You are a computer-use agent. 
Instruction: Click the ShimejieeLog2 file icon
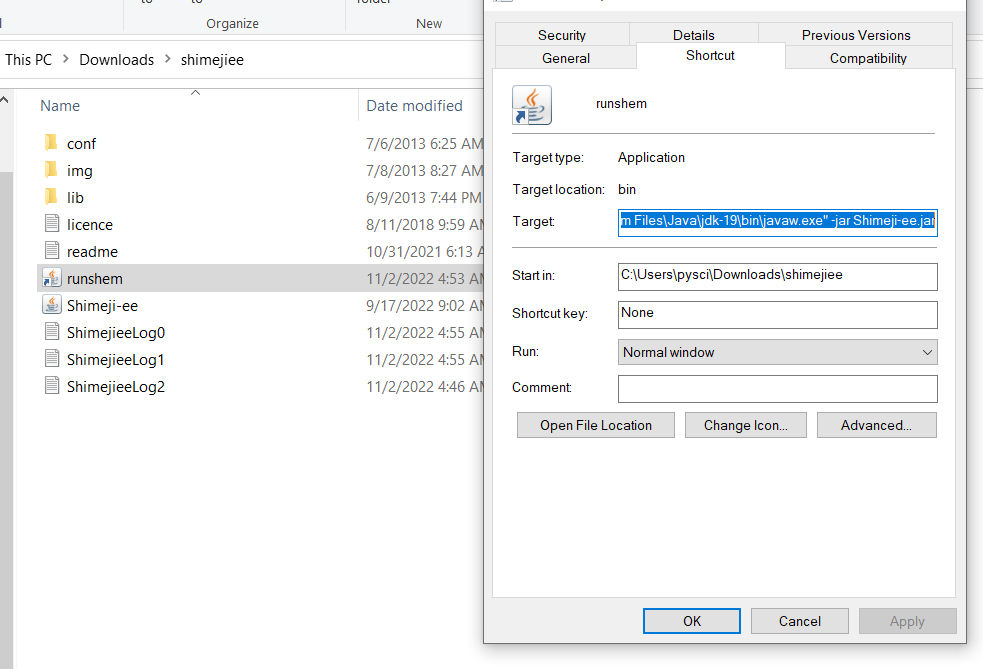point(52,386)
